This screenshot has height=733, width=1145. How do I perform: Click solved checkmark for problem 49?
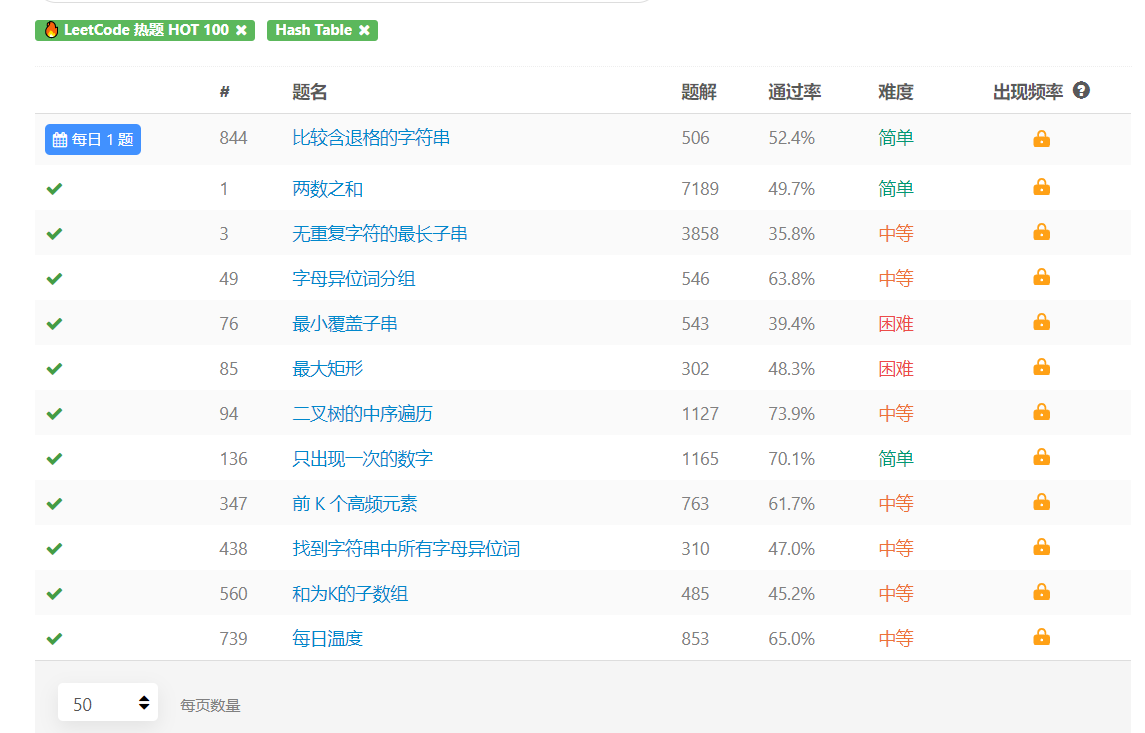pyautogui.click(x=54, y=279)
